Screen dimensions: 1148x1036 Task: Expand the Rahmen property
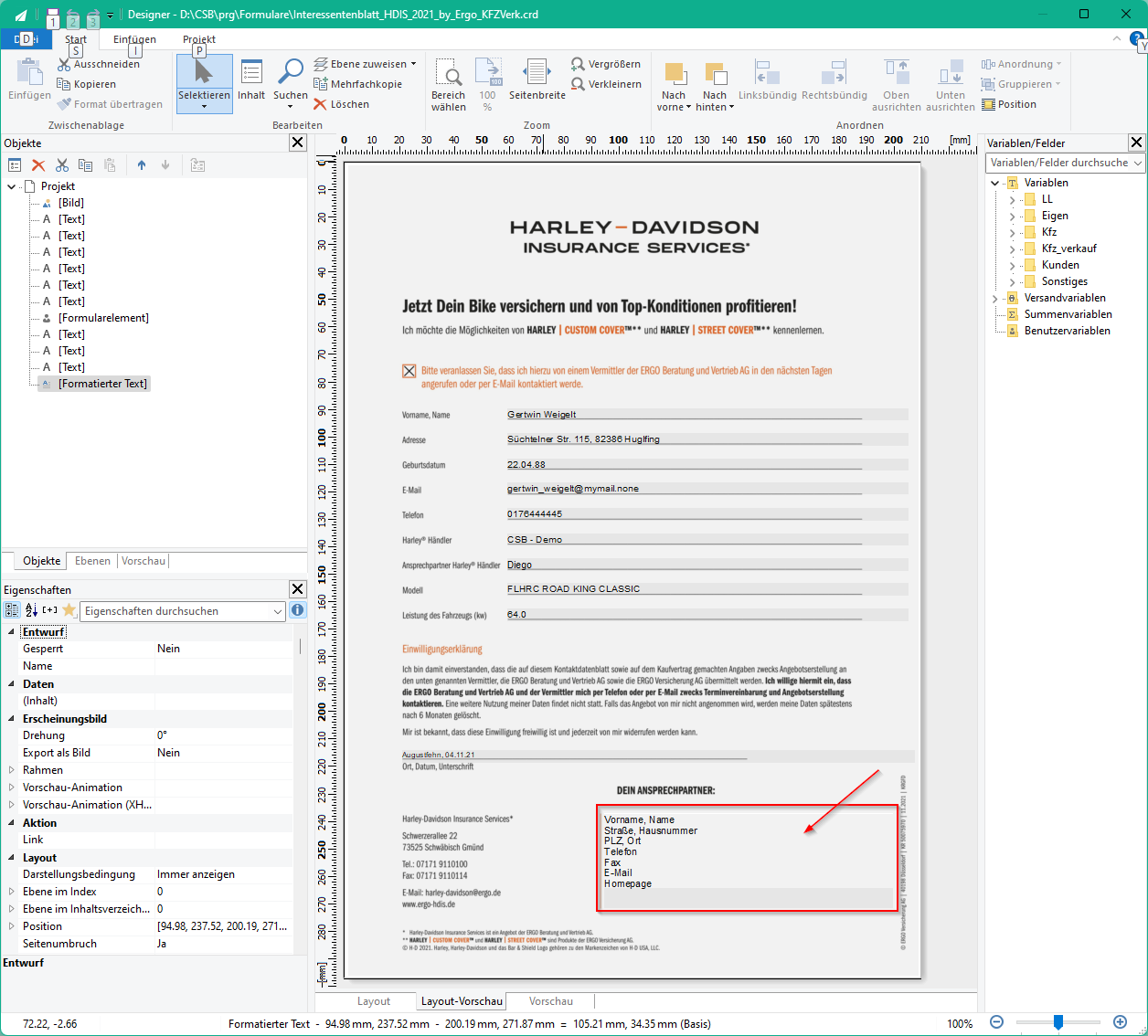click(11, 770)
